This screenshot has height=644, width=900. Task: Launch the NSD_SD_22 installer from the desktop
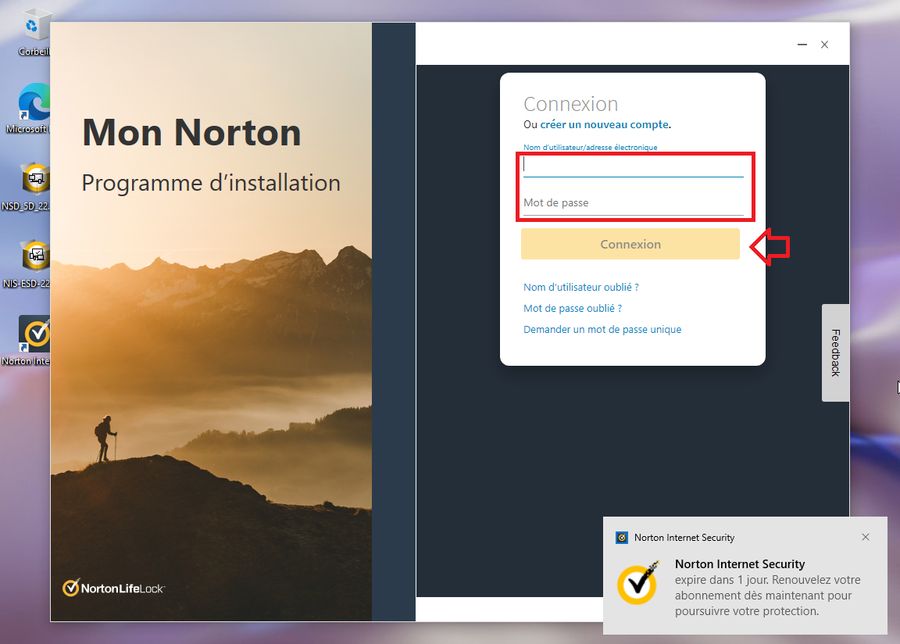(x=34, y=180)
